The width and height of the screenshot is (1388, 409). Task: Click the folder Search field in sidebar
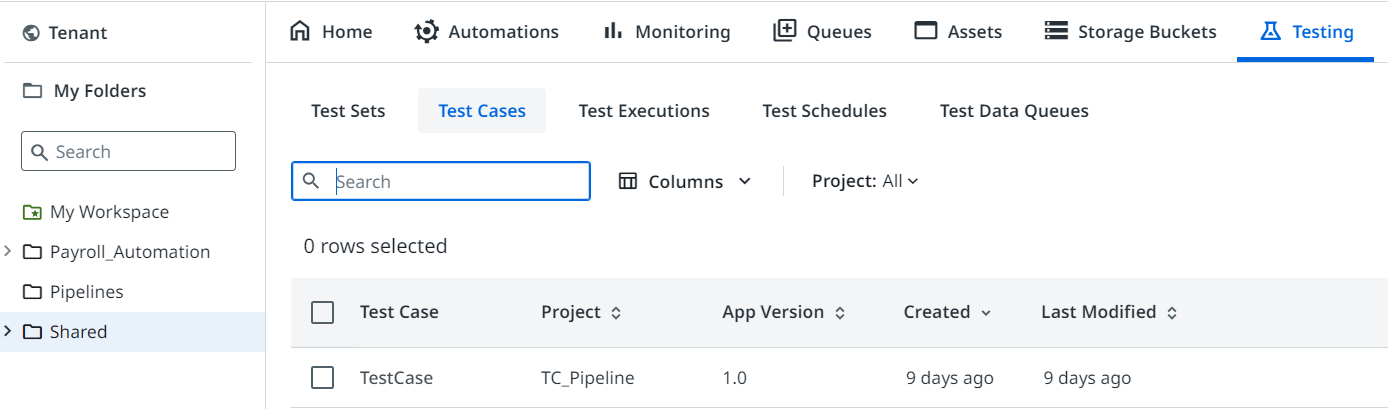click(x=128, y=152)
